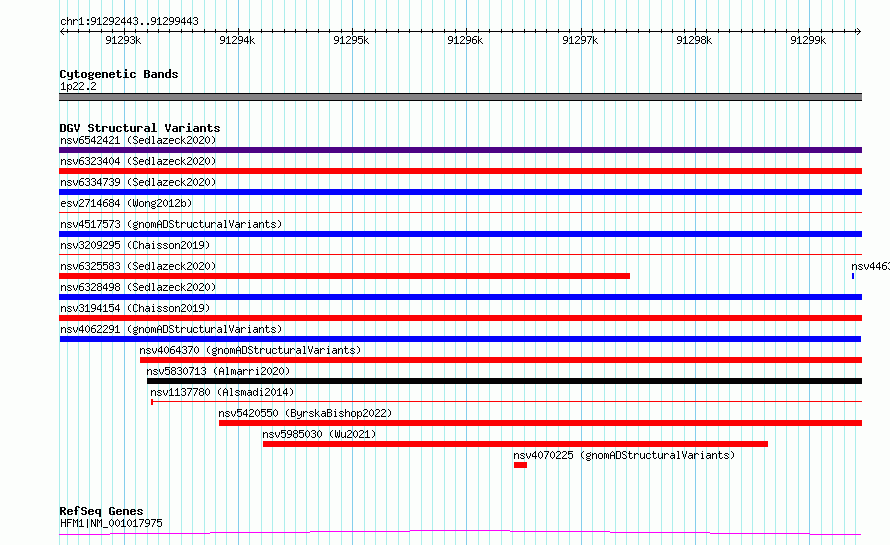
Task: Click nsv3194154 (Chaisson2019) variant label
Action: [x=135, y=308]
